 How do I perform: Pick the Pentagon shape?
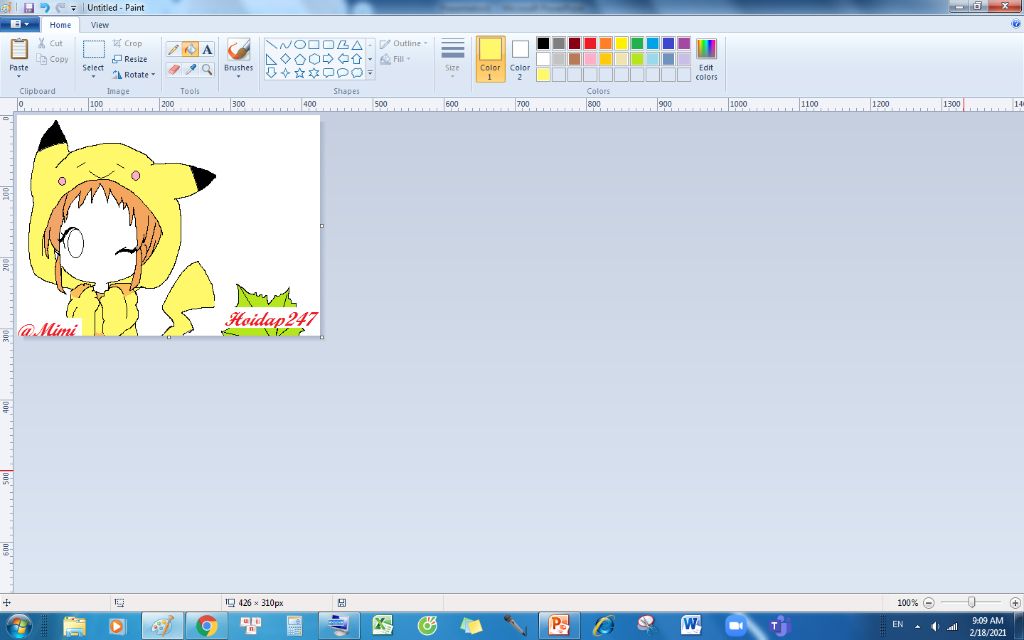pyautogui.click(x=300, y=59)
